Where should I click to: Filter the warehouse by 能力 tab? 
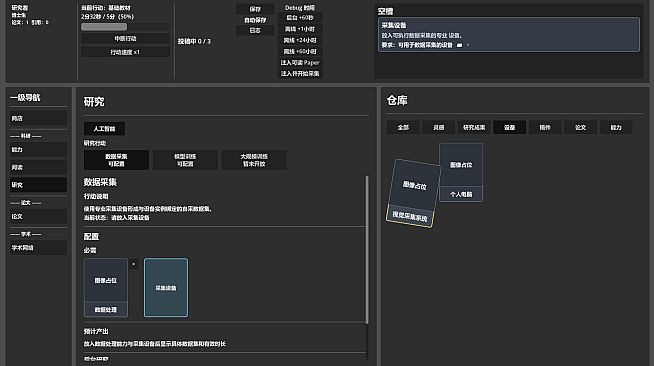(616, 128)
